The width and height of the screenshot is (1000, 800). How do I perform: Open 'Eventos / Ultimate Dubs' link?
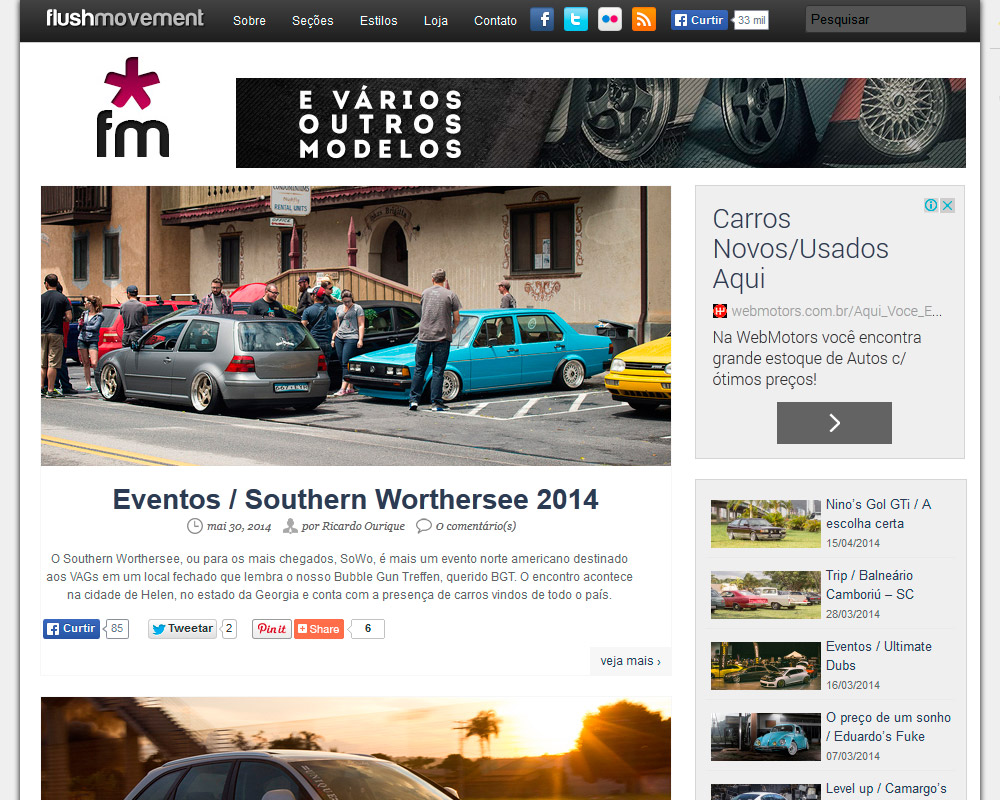coord(879,656)
